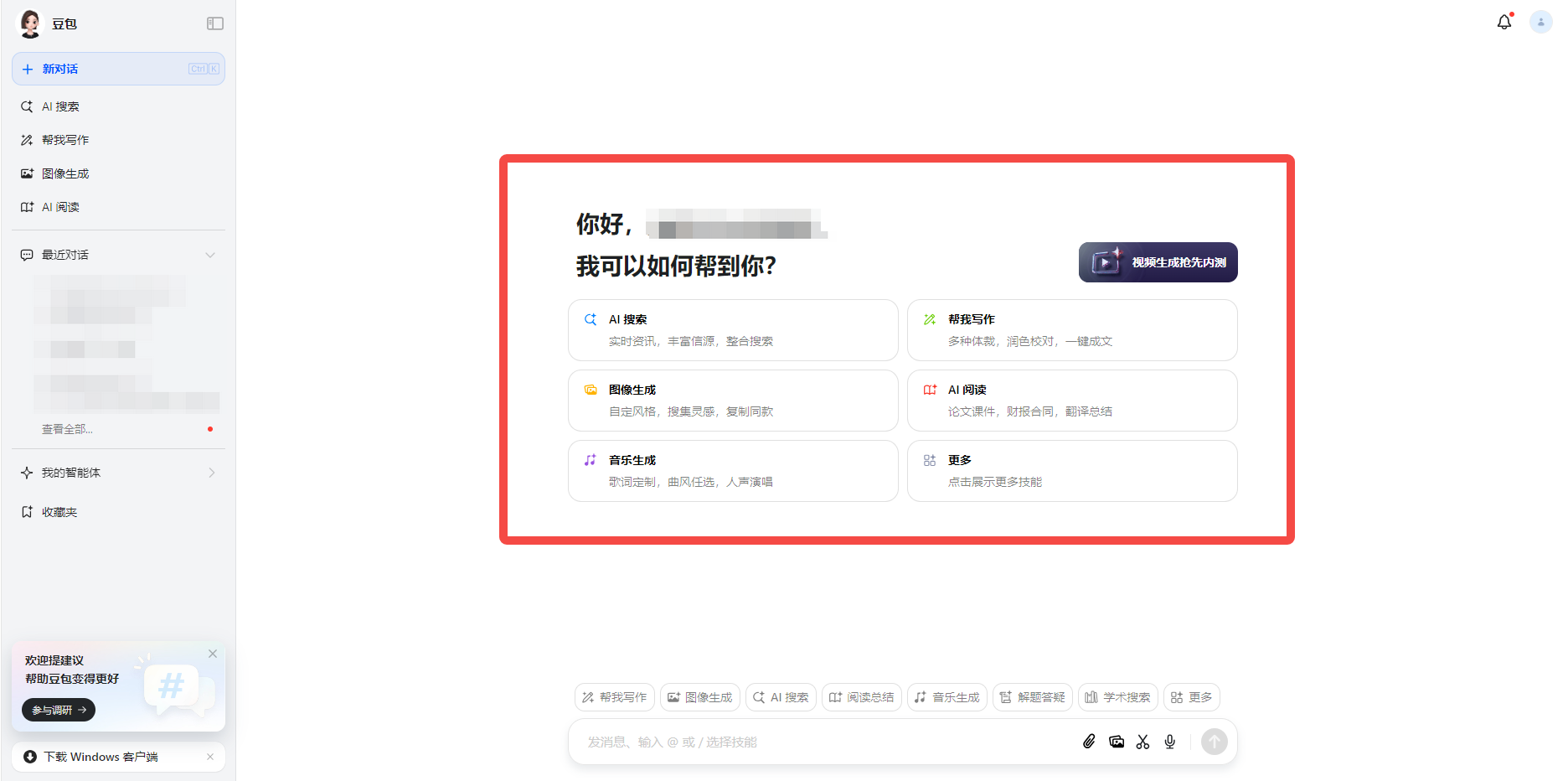This screenshot has height=781, width=1568.
Task: Open the 图像生成 card
Action: click(733, 401)
